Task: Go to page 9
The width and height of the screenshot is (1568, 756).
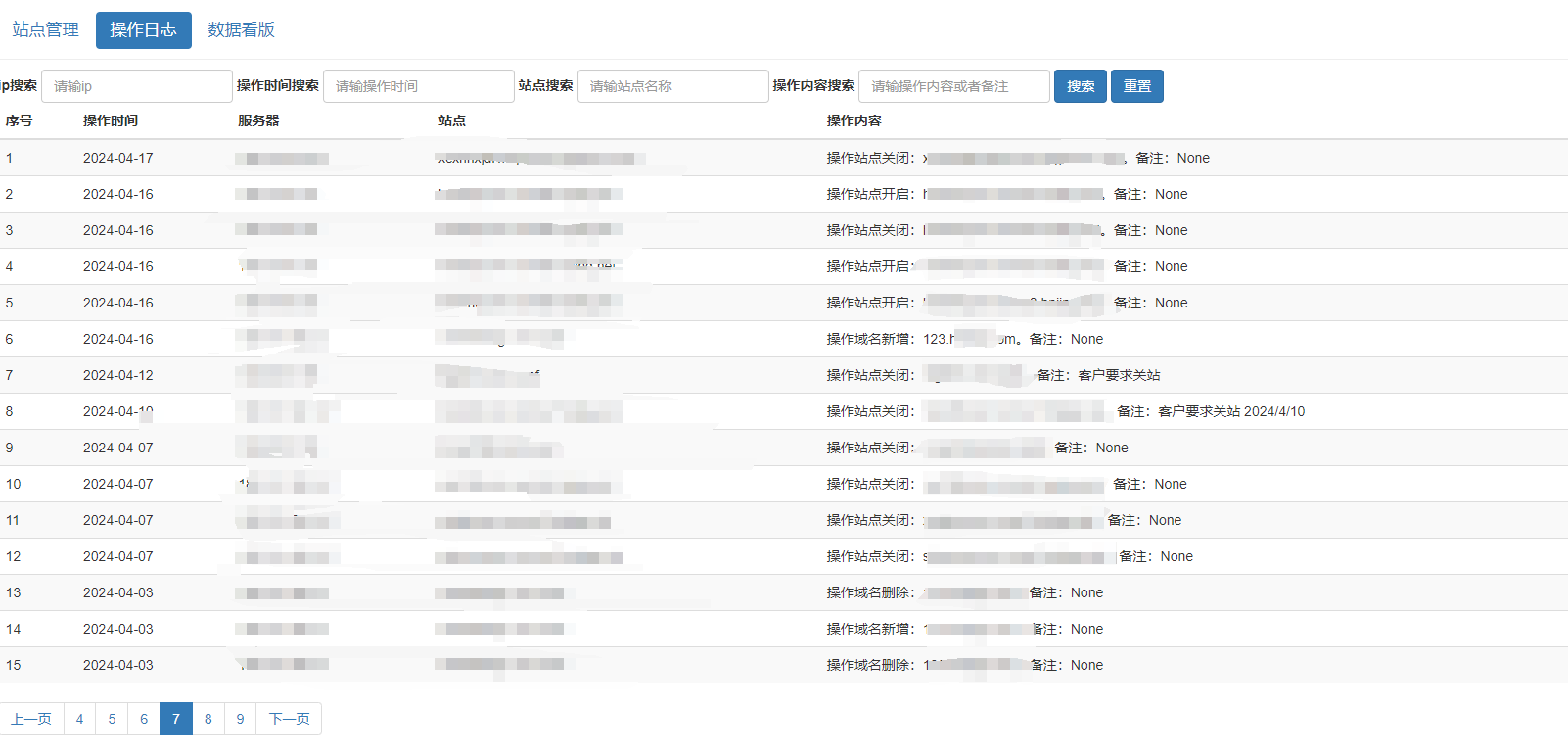Action: click(x=241, y=719)
